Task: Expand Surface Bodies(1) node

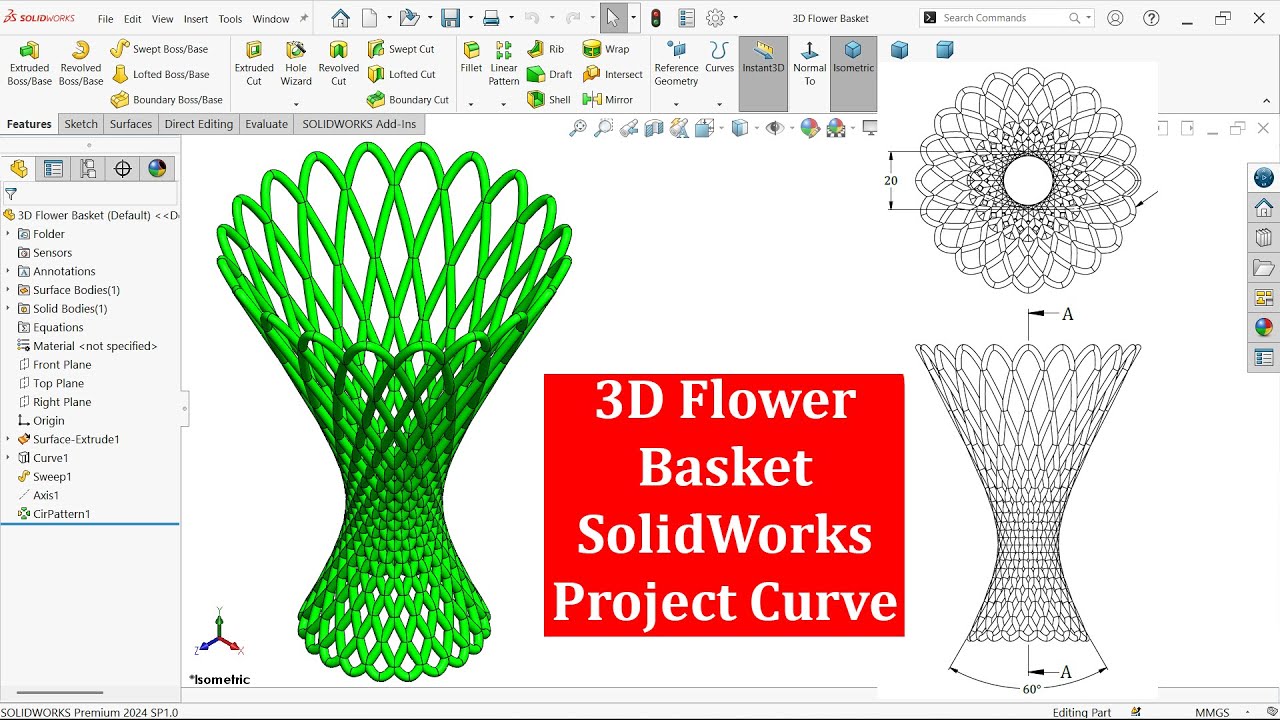Action: (8, 290)
